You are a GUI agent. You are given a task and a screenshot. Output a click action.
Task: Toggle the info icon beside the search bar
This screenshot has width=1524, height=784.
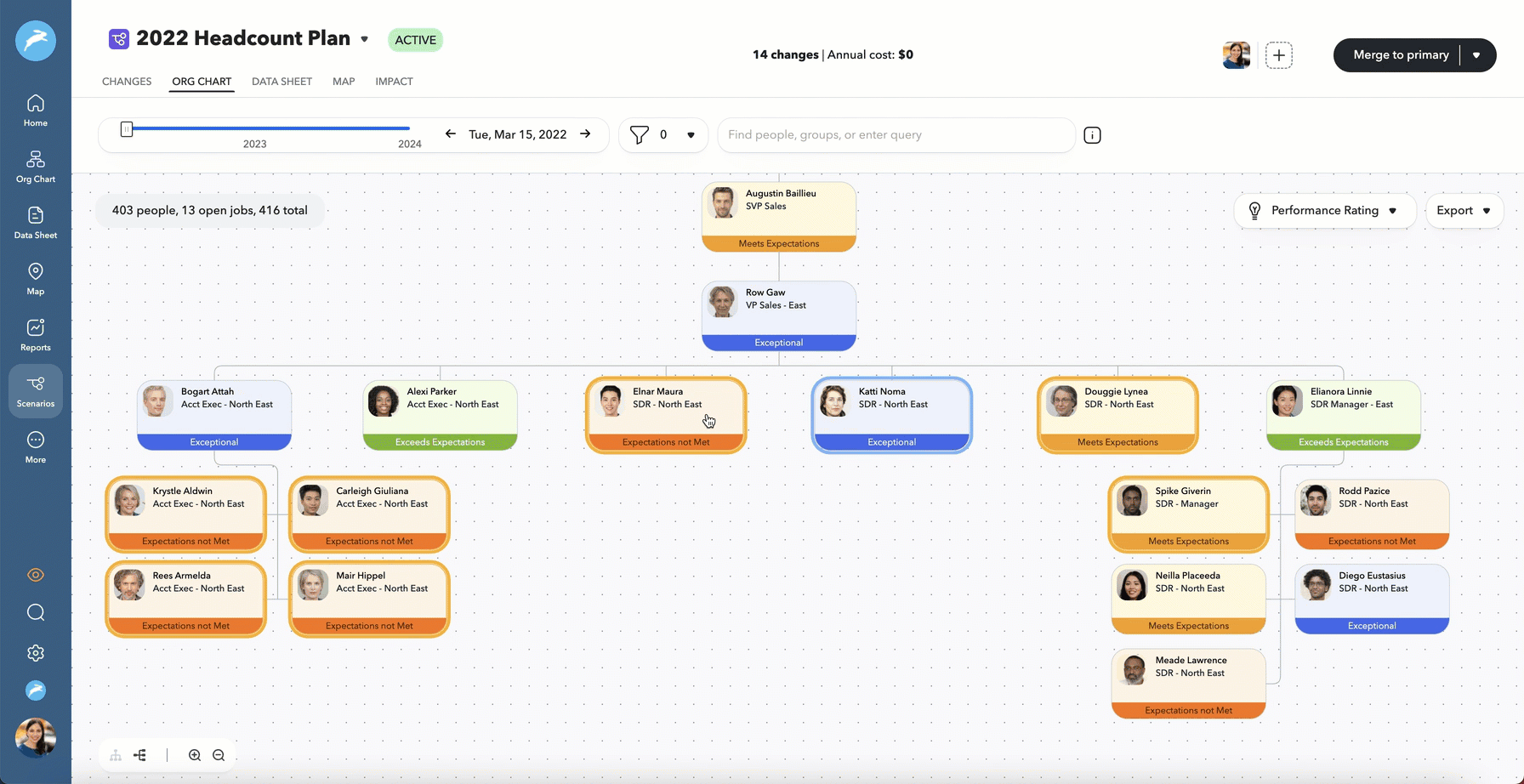1092,134
